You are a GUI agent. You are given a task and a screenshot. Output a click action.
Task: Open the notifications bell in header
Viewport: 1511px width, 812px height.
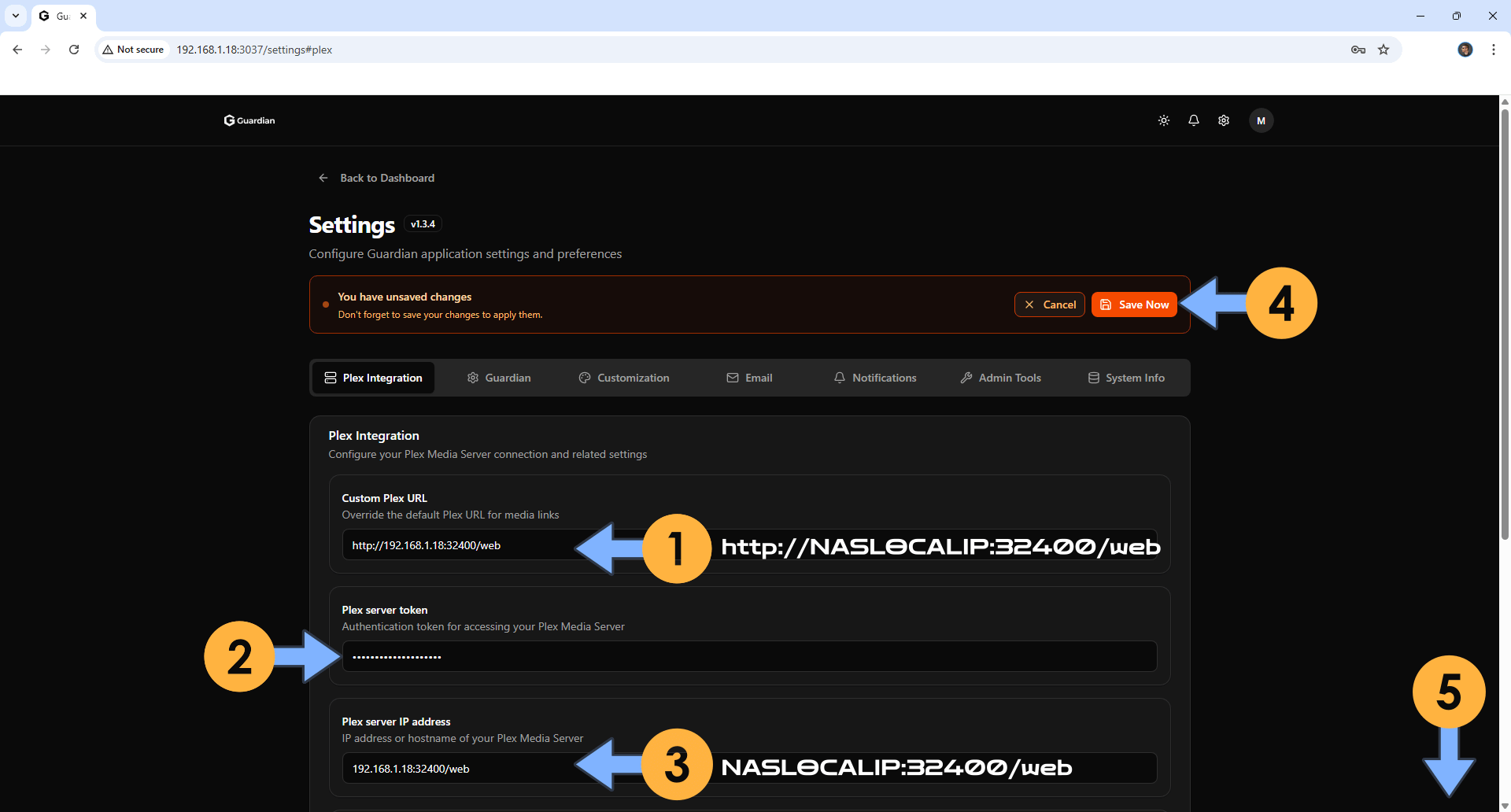click(x=1193, y=120)
